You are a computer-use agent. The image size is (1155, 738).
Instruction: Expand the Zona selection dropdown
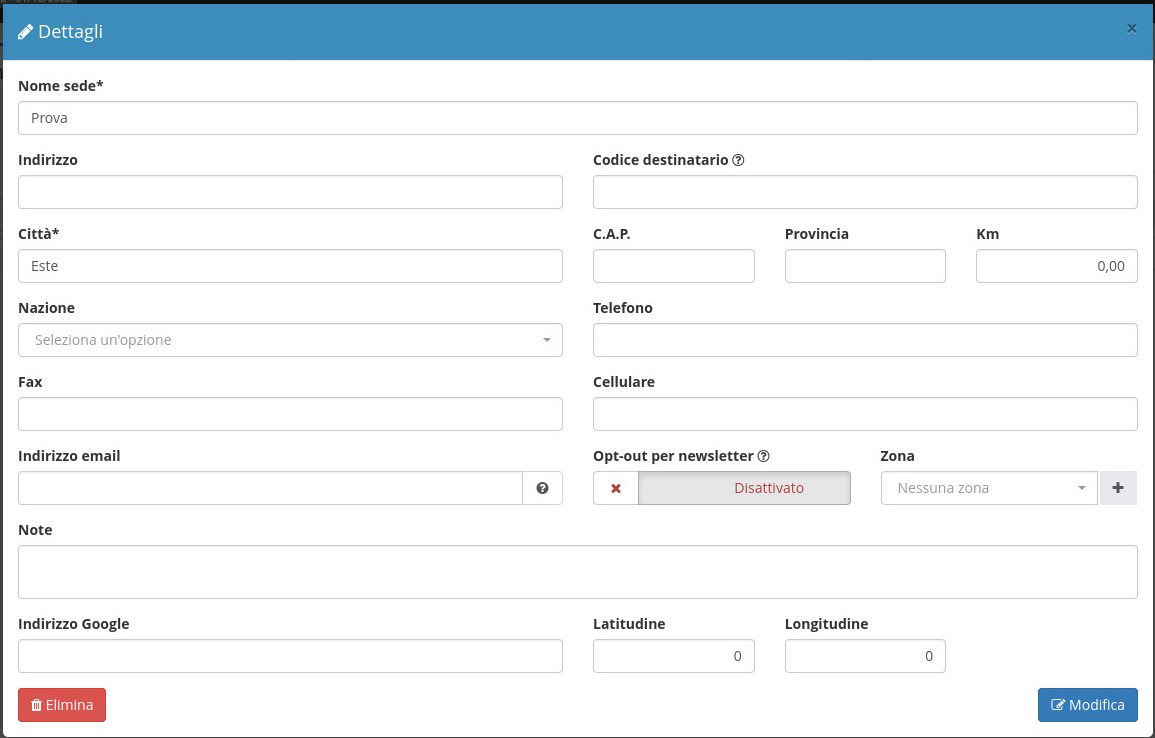(988, 488)
